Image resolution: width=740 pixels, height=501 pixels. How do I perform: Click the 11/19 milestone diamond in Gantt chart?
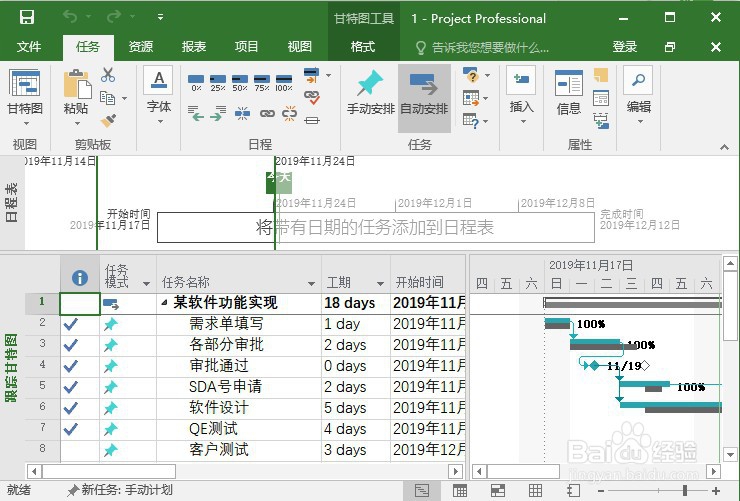click(x=594, y=366)
